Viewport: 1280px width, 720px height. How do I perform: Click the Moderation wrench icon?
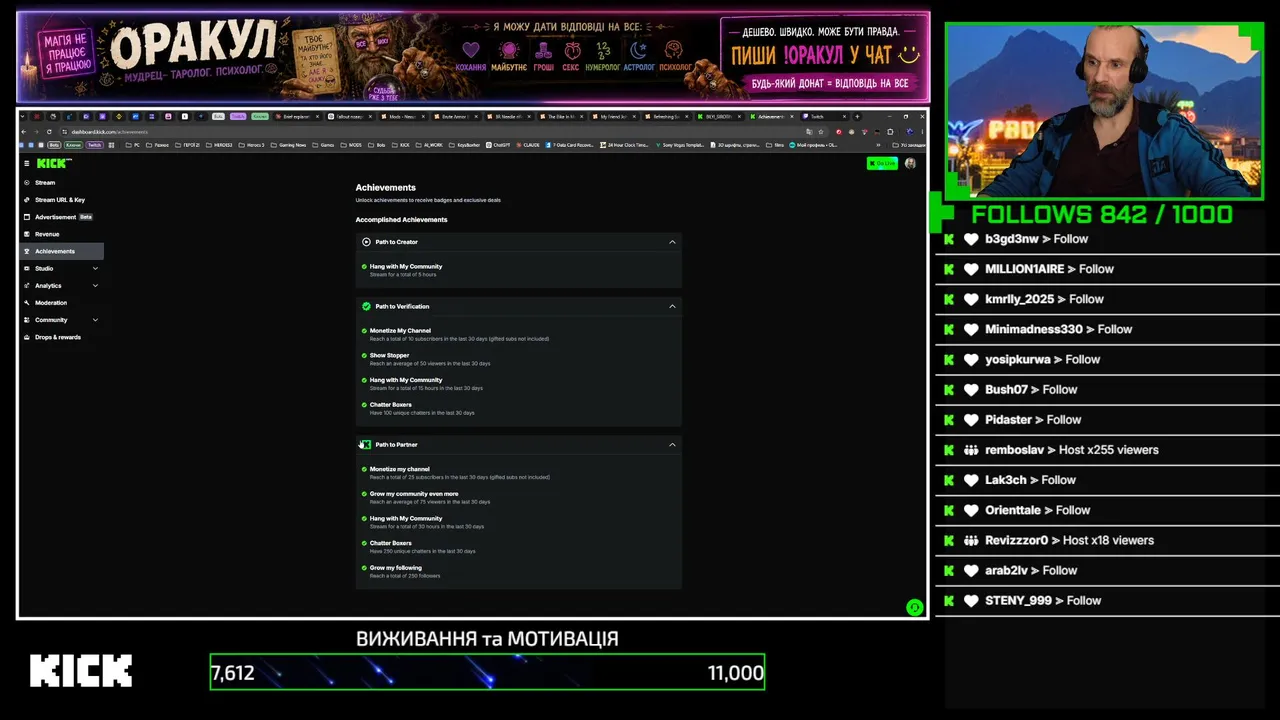tap(26, 303)
